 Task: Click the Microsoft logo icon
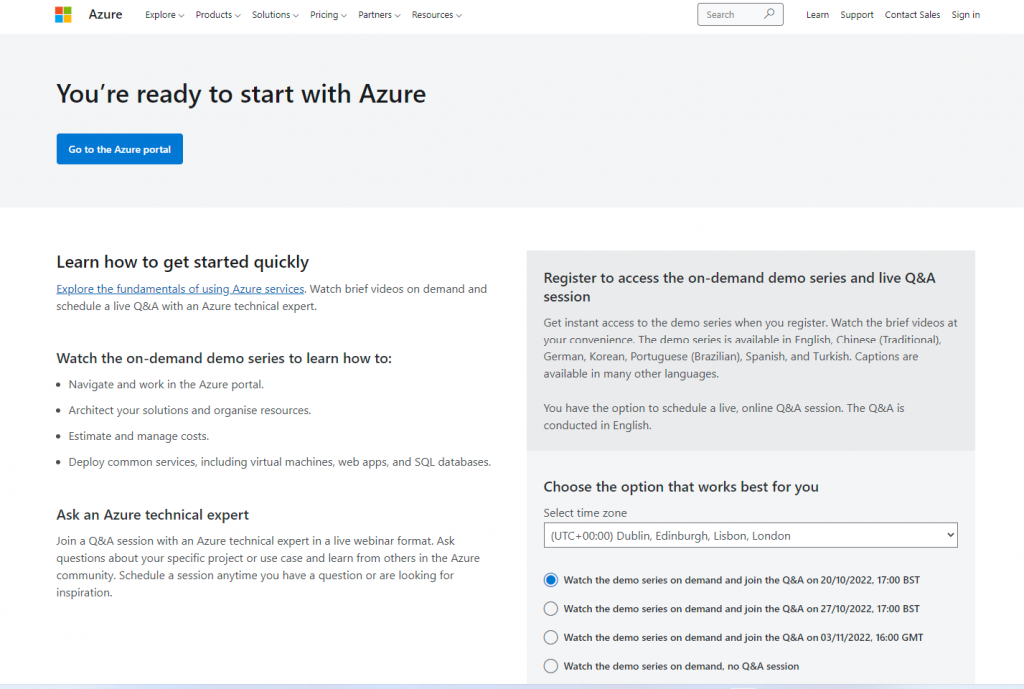click(x=63, y=15)
